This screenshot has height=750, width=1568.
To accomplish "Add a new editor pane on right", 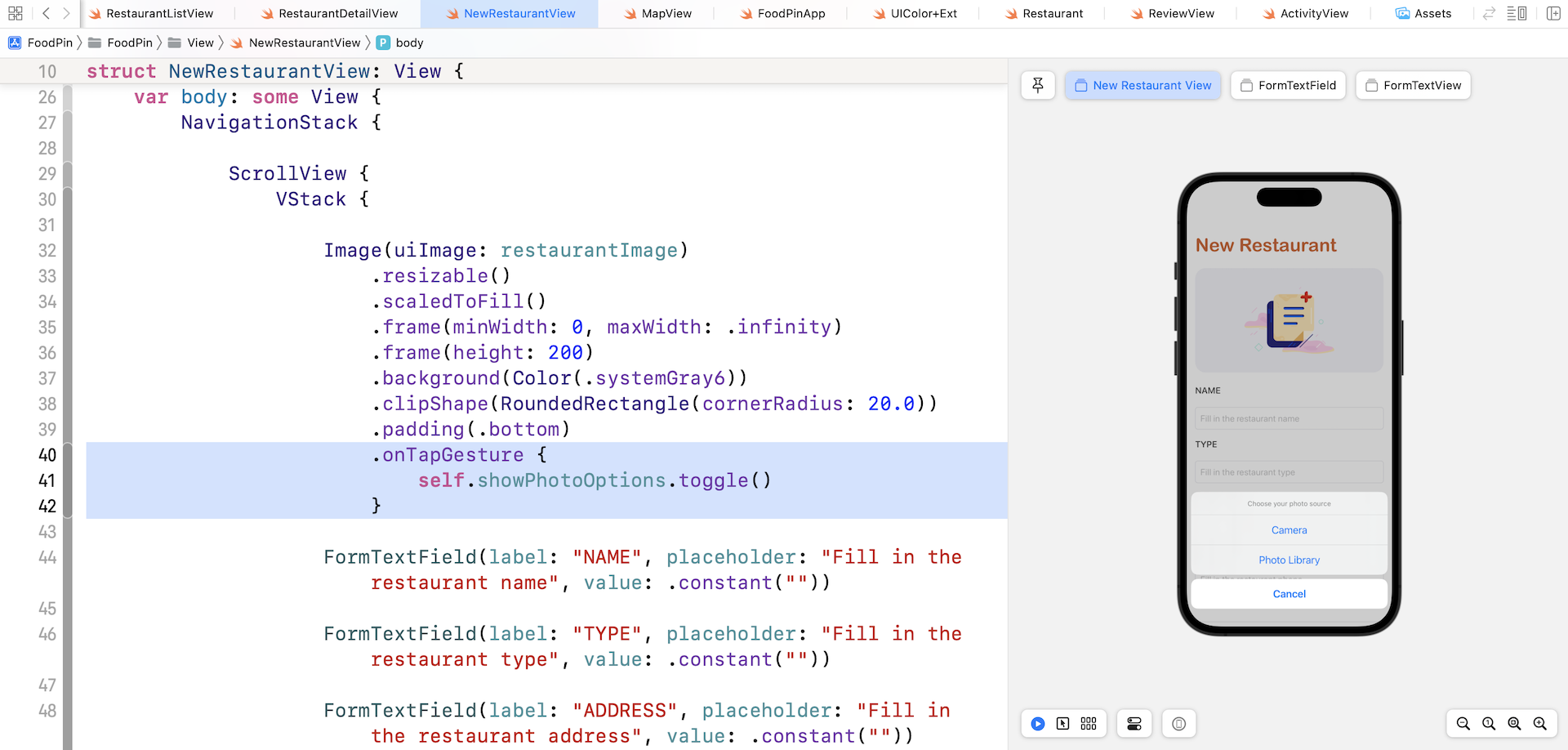I will coord(1553,14).
